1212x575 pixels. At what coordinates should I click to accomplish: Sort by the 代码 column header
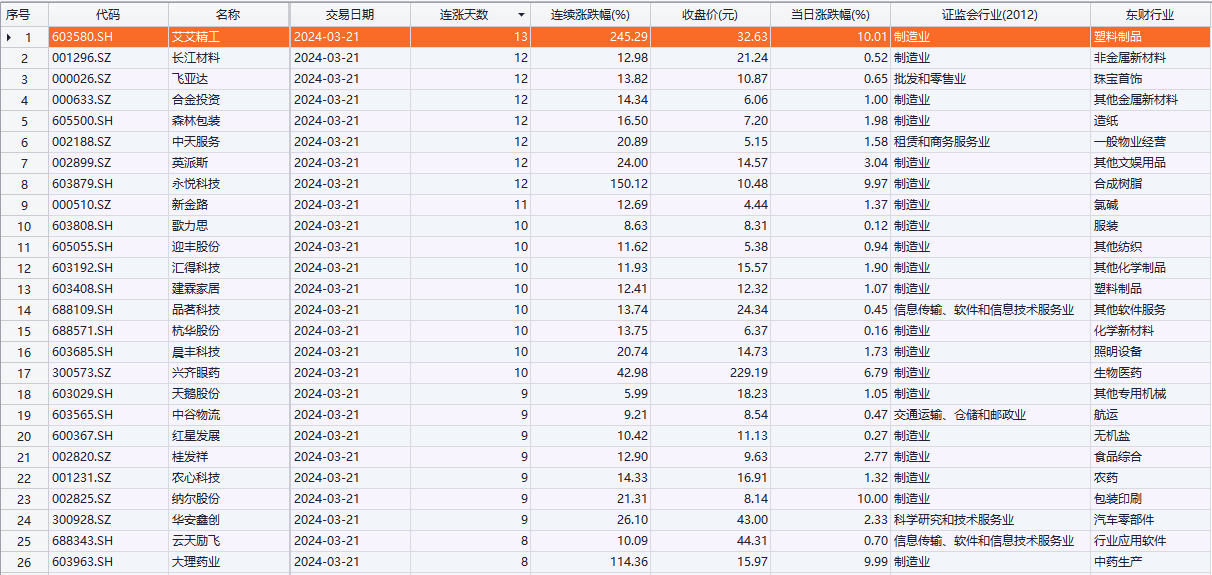[107, 15]
